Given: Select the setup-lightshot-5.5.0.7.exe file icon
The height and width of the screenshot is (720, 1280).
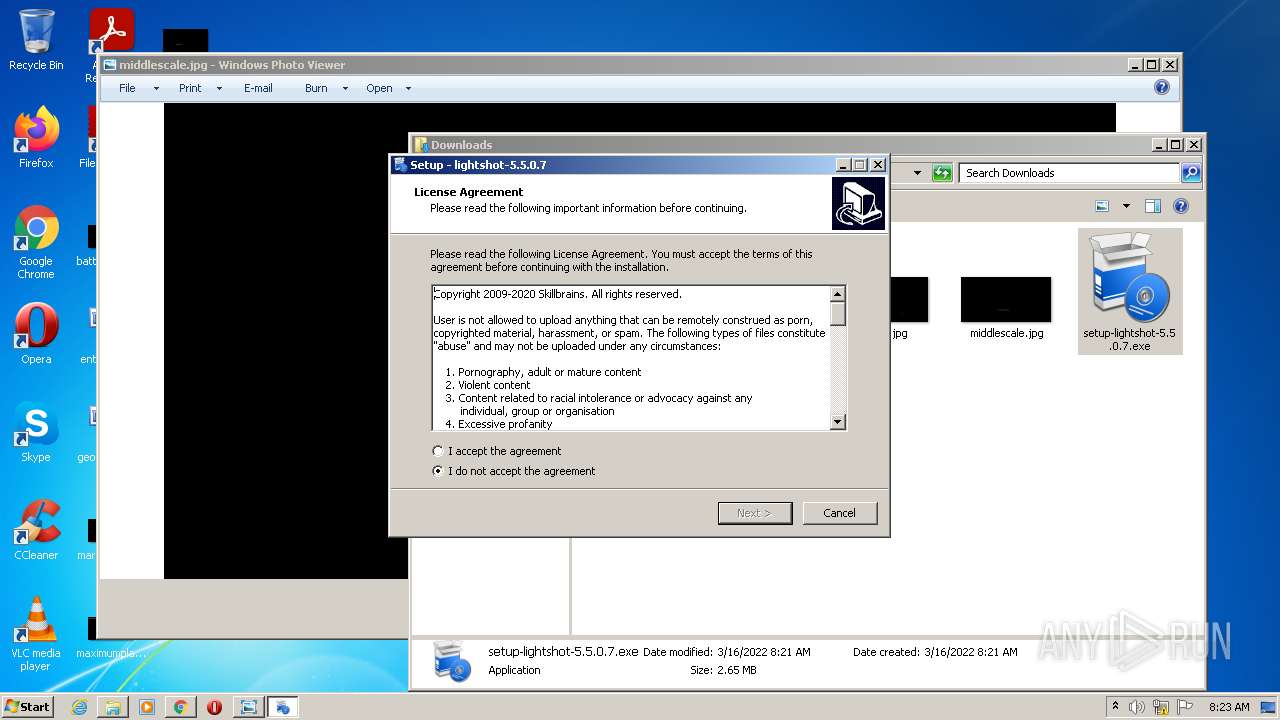Looking at the screenshot, I should (x=1130, y=291).
